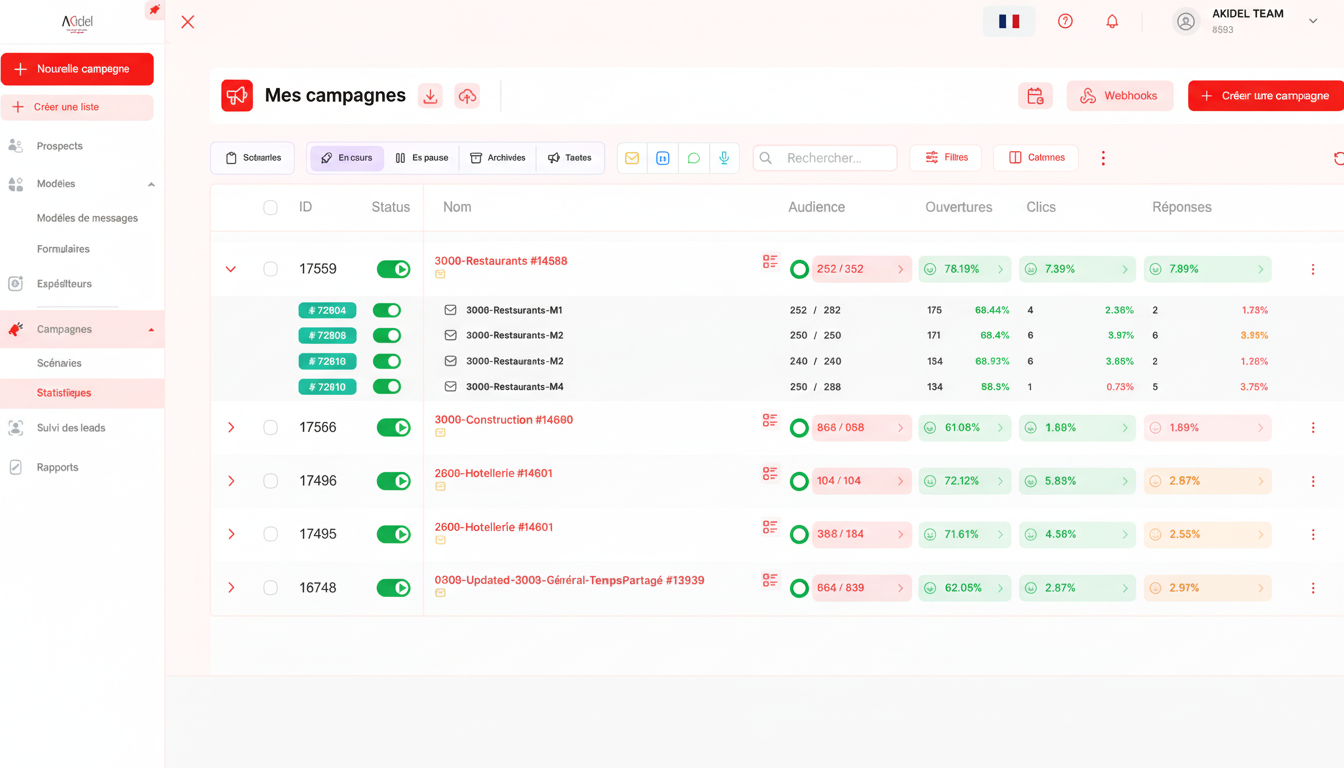Collapse the expanded campaign 17559 row
The height and width of the screenshot is (768, 1344).
coord(231,269)
